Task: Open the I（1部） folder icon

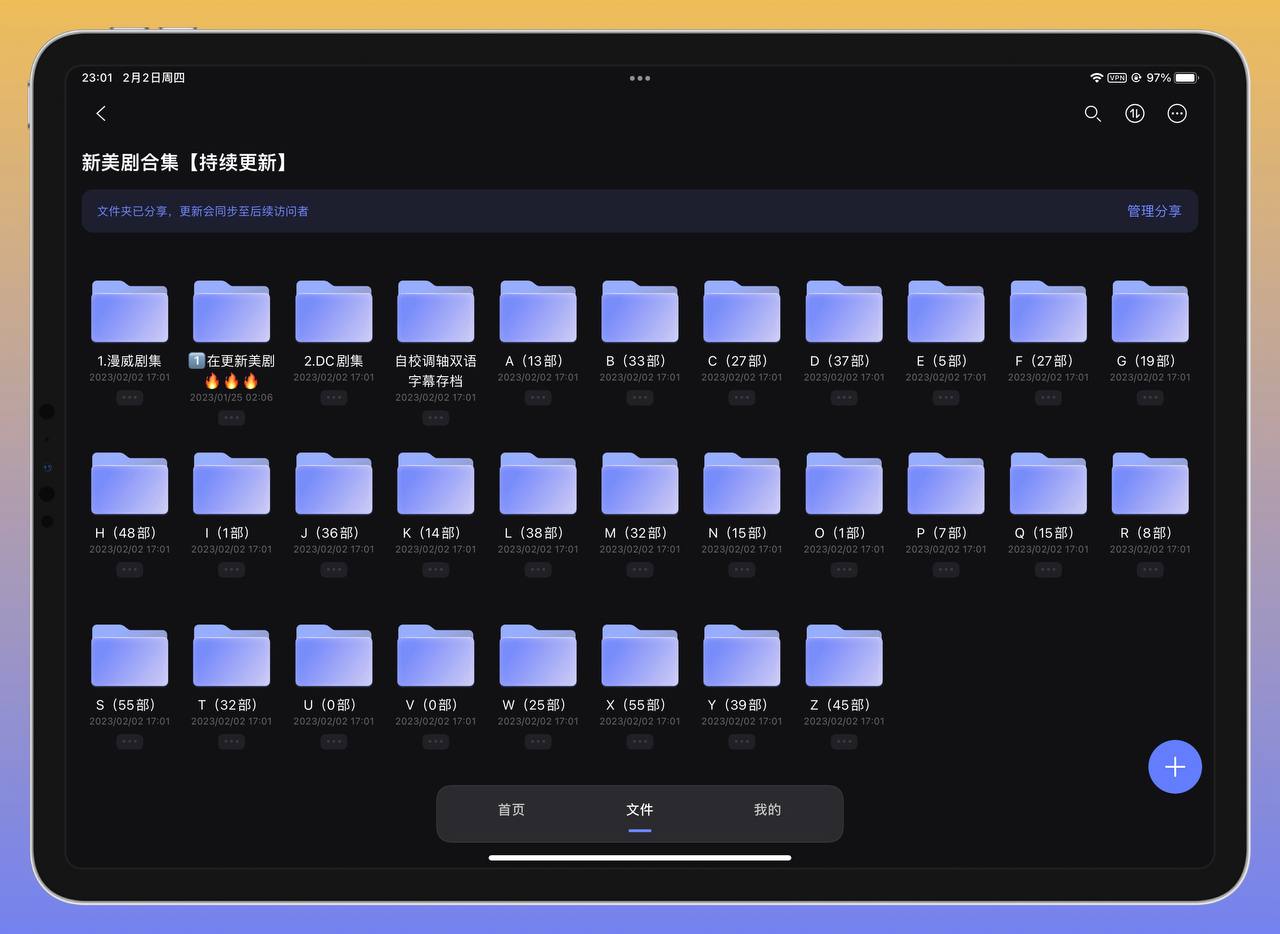Action: [x=232, y=483]
